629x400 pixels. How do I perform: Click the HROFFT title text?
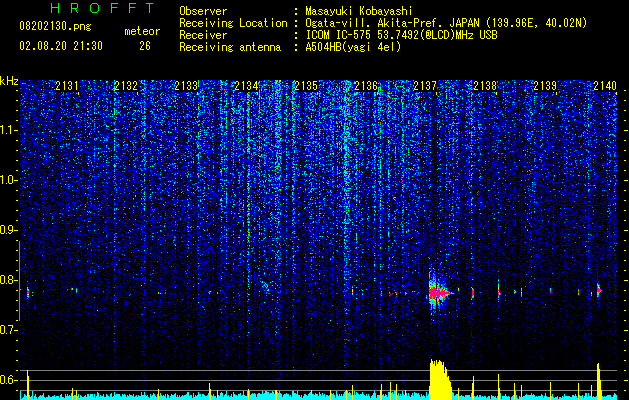coord(103,8)
